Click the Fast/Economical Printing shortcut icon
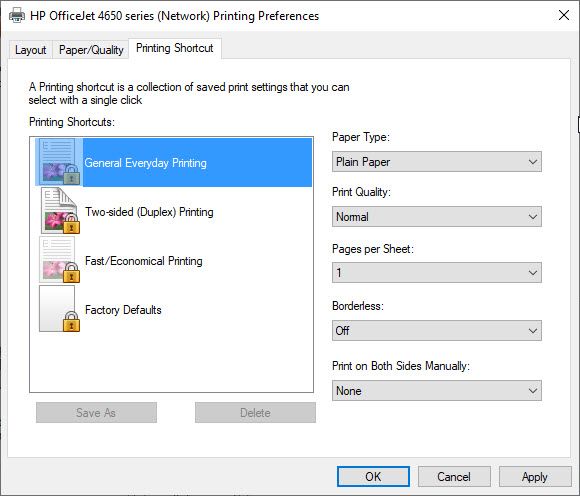The width and height of the screenshot is (580, 496). 59,260
